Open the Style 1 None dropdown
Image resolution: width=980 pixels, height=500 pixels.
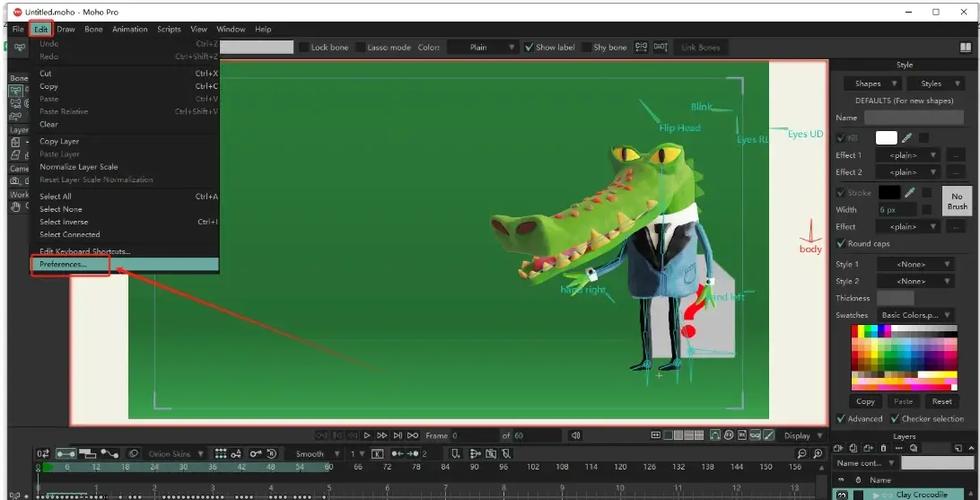[916, 264]
